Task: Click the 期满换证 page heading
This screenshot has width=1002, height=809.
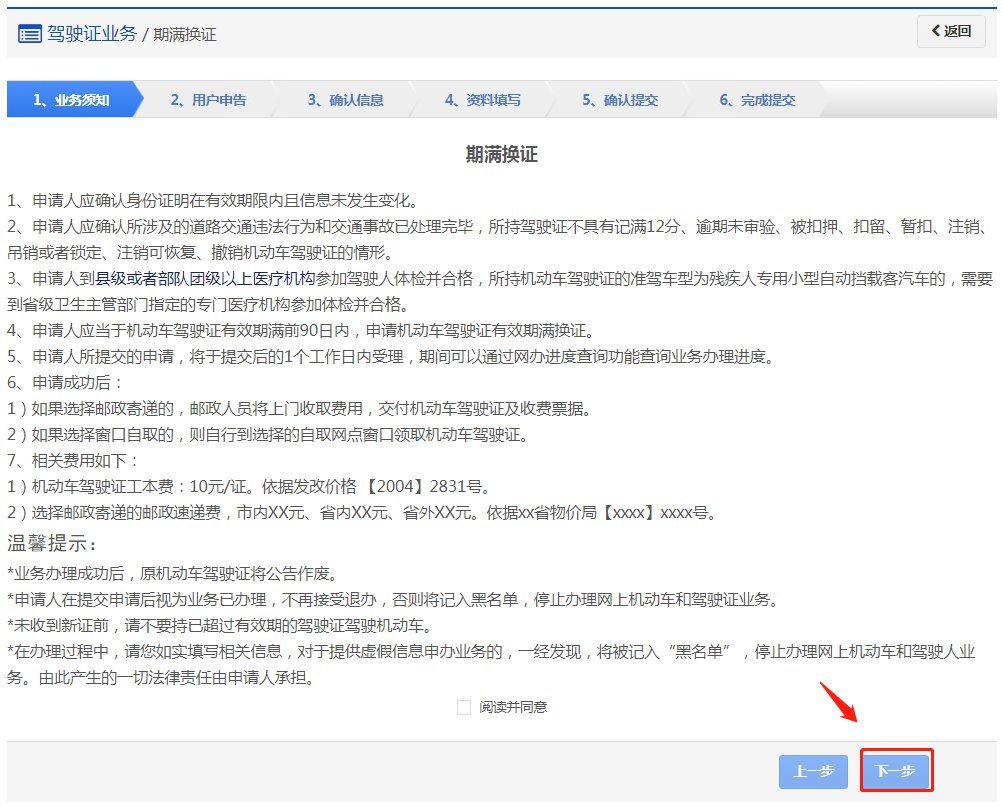Action: (x=501, y=155)
